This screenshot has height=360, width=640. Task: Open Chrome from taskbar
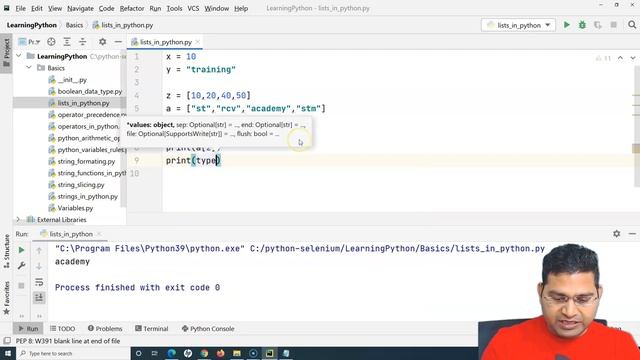(x=204, y=353)
